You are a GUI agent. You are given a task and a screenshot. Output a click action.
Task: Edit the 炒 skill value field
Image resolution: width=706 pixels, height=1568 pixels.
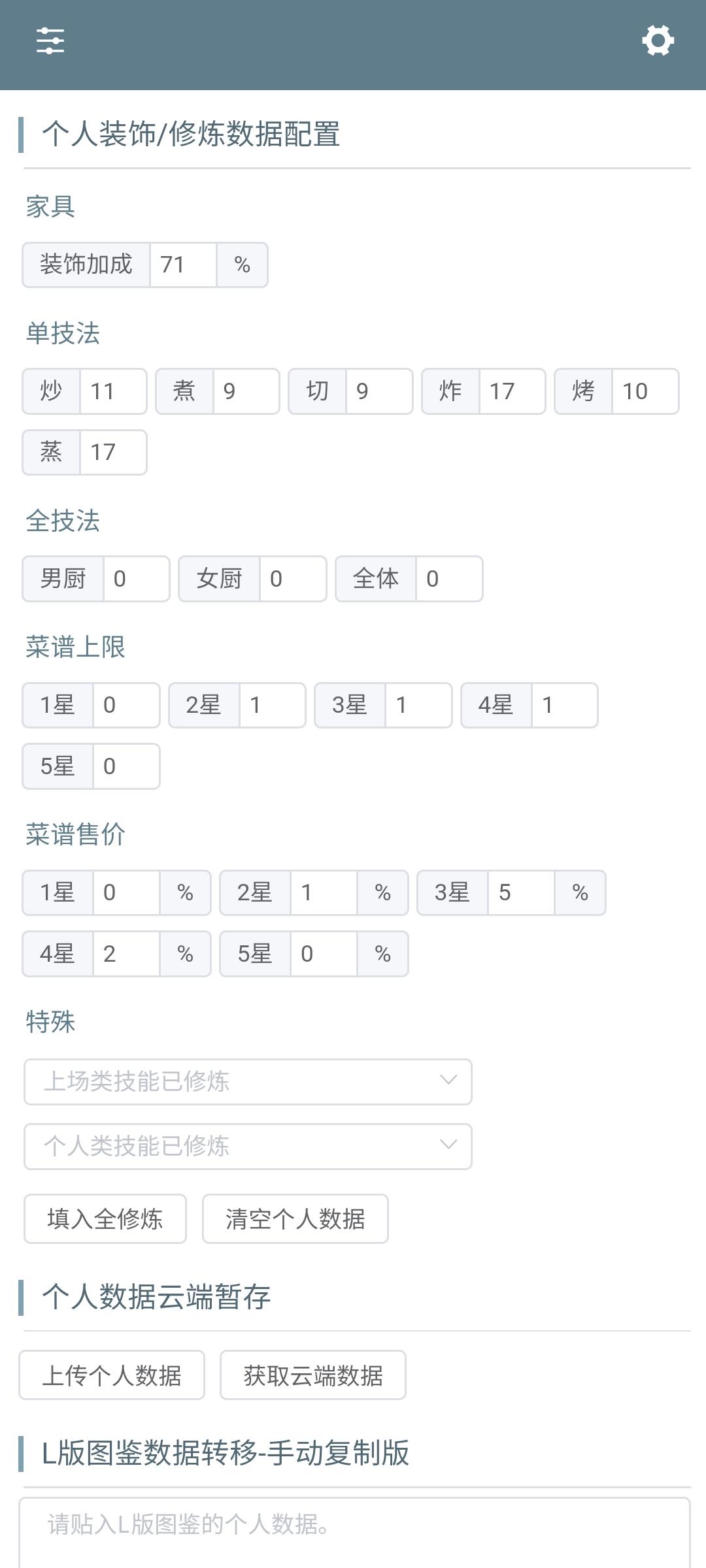113,391
